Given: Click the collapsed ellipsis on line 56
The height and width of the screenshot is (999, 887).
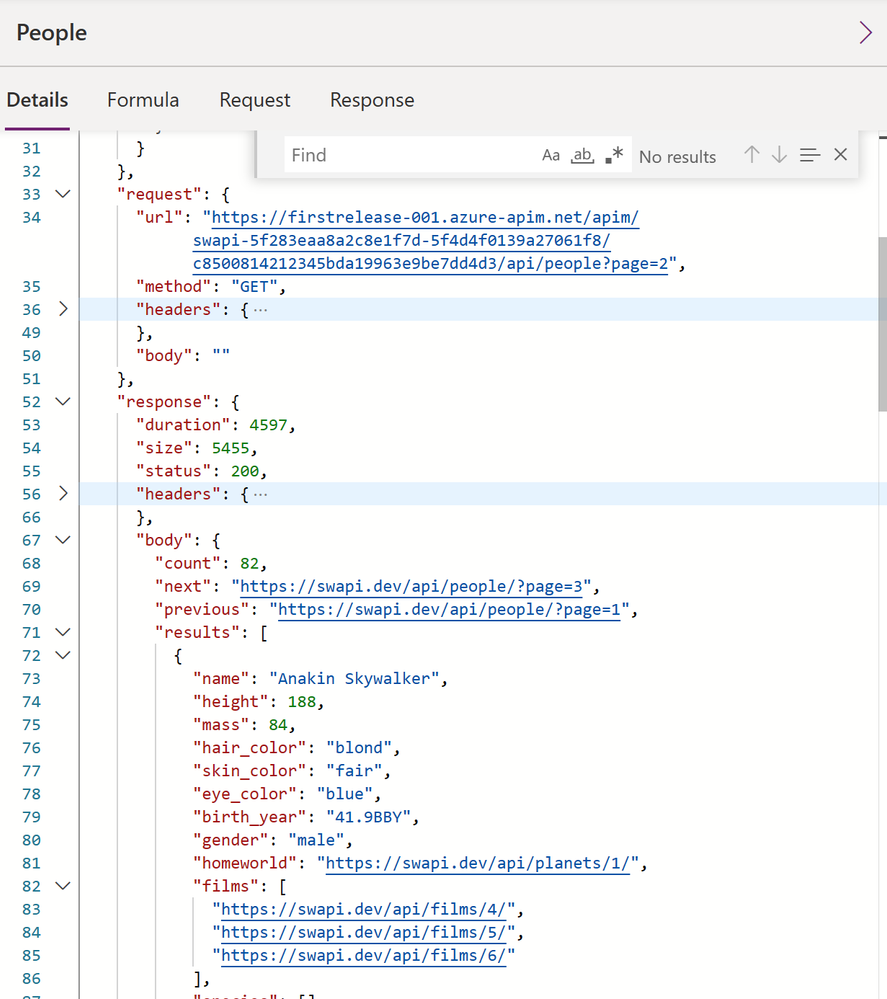Looking at the screenshot, I should tap(261, 495).
